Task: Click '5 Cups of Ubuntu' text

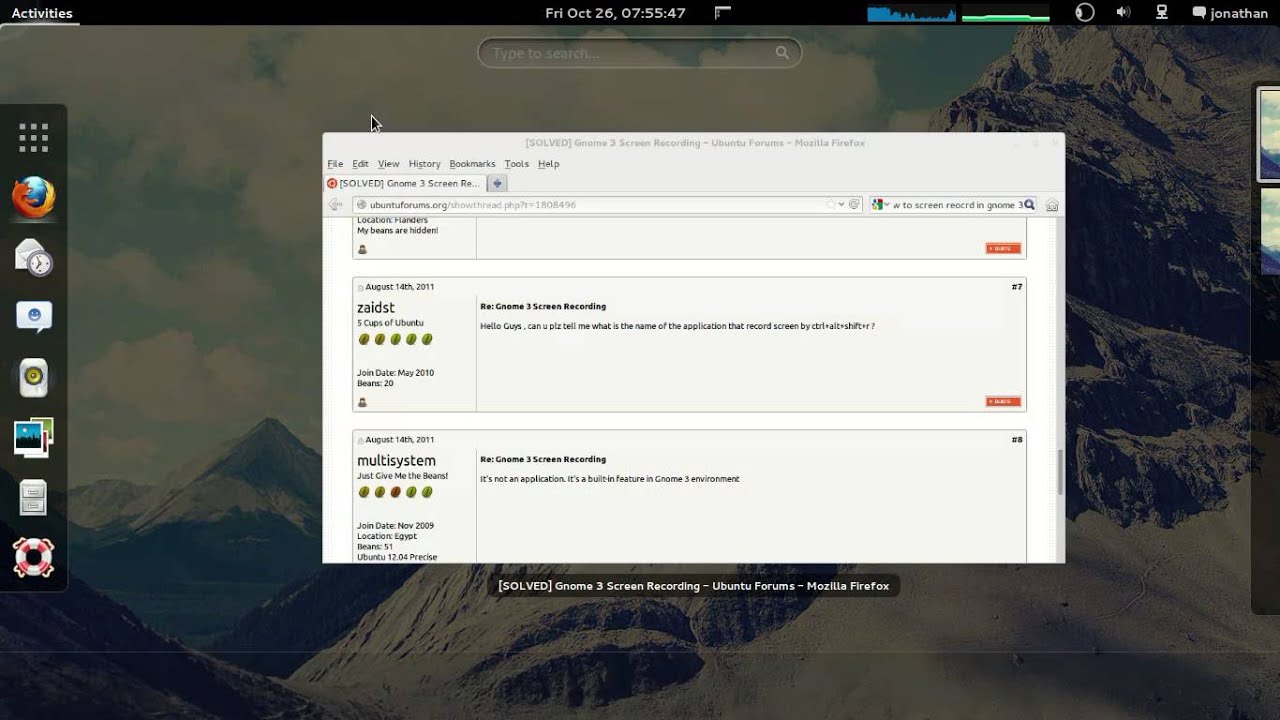Action: point(390,323)
